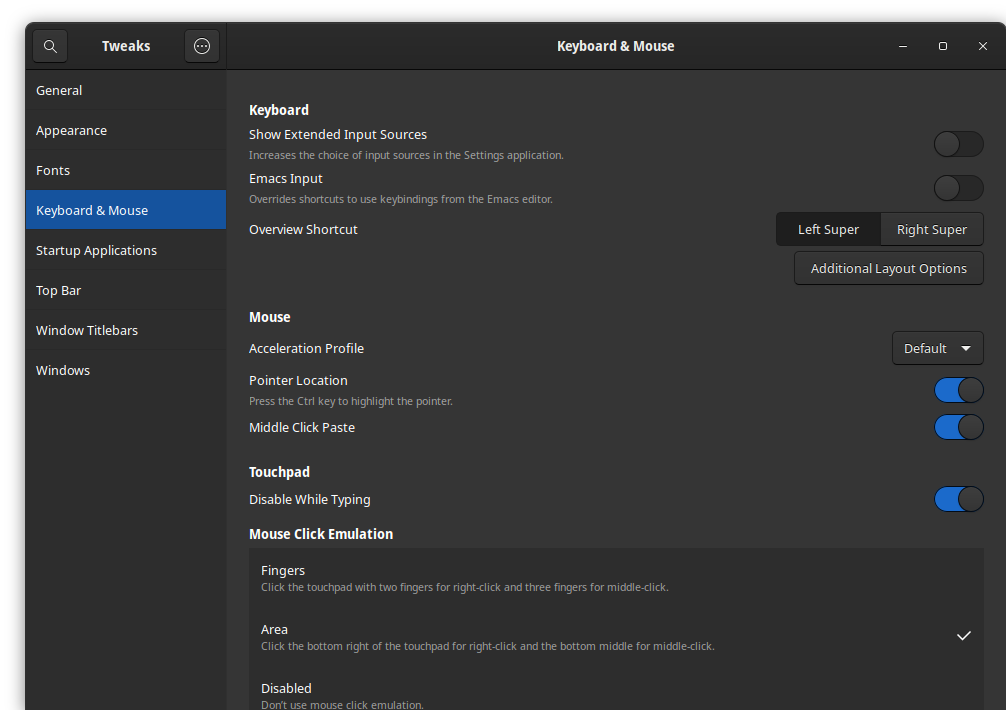Disable the Disable While Typing touchpad option
1006x710 pixels.
pyautogui.click(x=957, y=499)
